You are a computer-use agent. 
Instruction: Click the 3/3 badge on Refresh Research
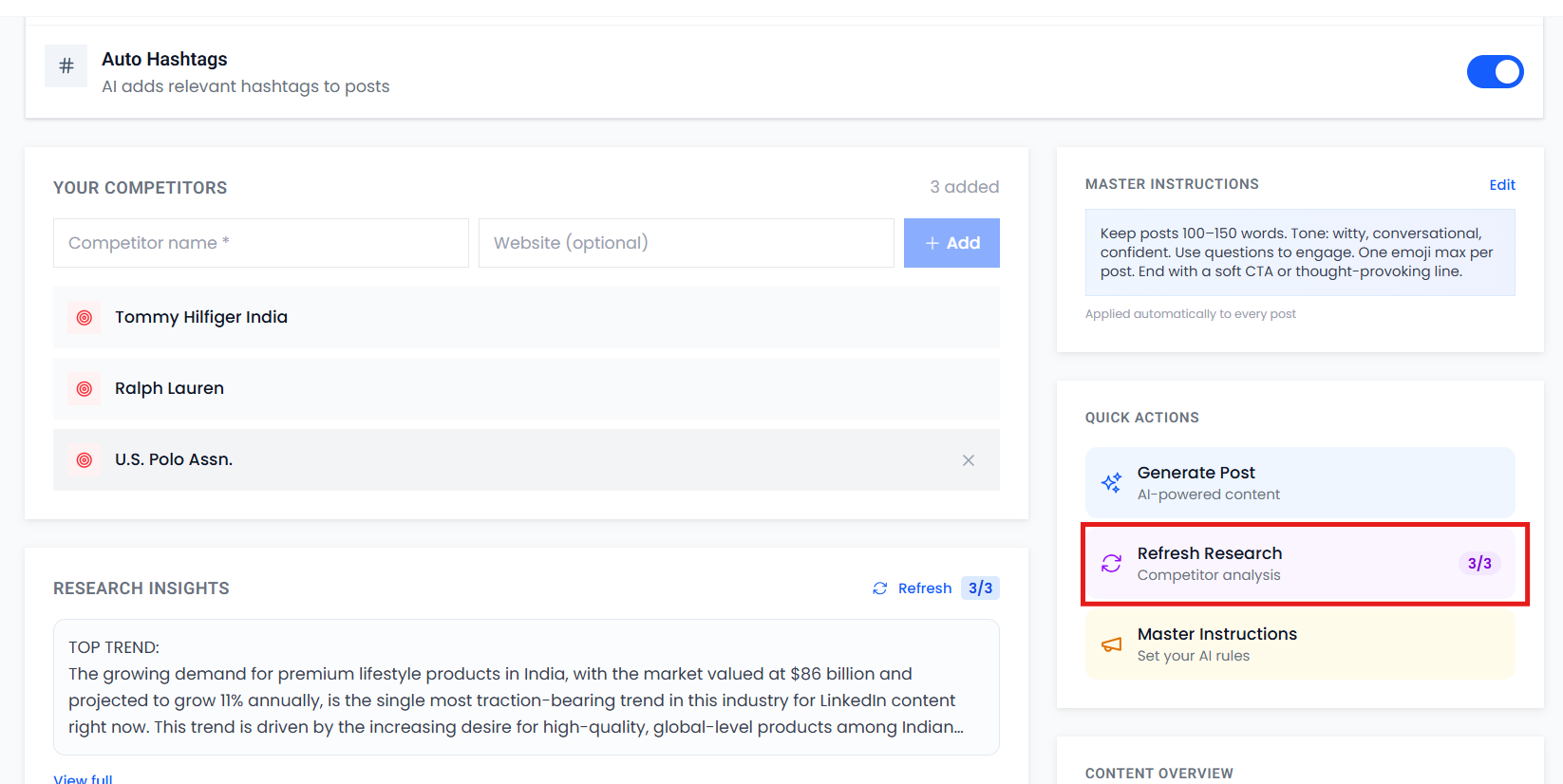coord(1479,563)
